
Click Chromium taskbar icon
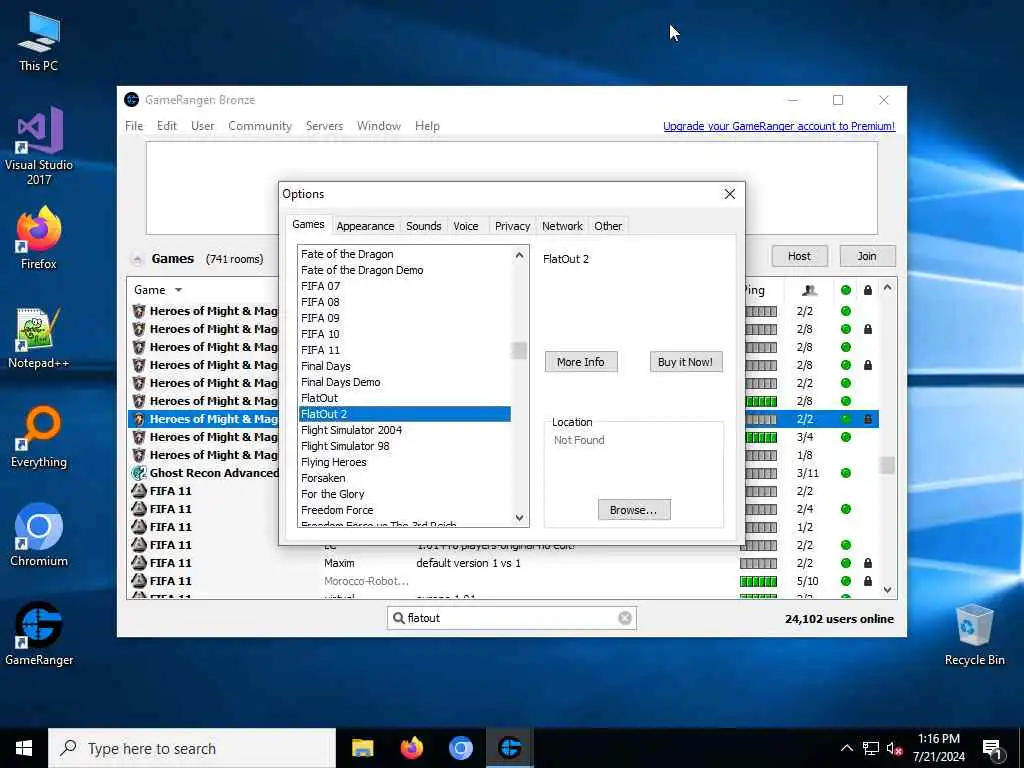coord(460,748)
